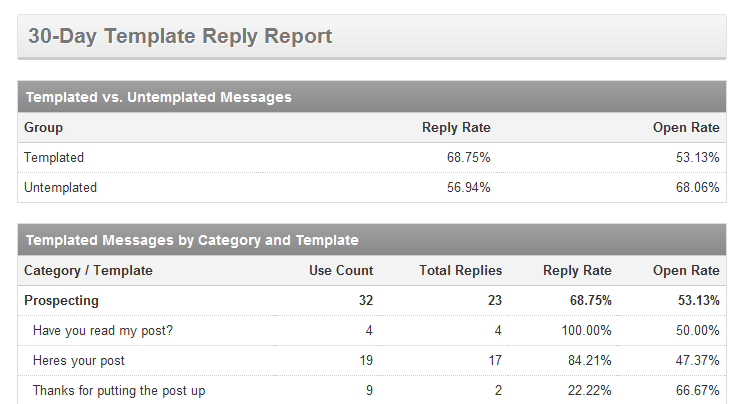The height and width of the screenshot is (404, 736).
Task: Click the Templated reply rate 68.75% value
Action: point(468,157)
